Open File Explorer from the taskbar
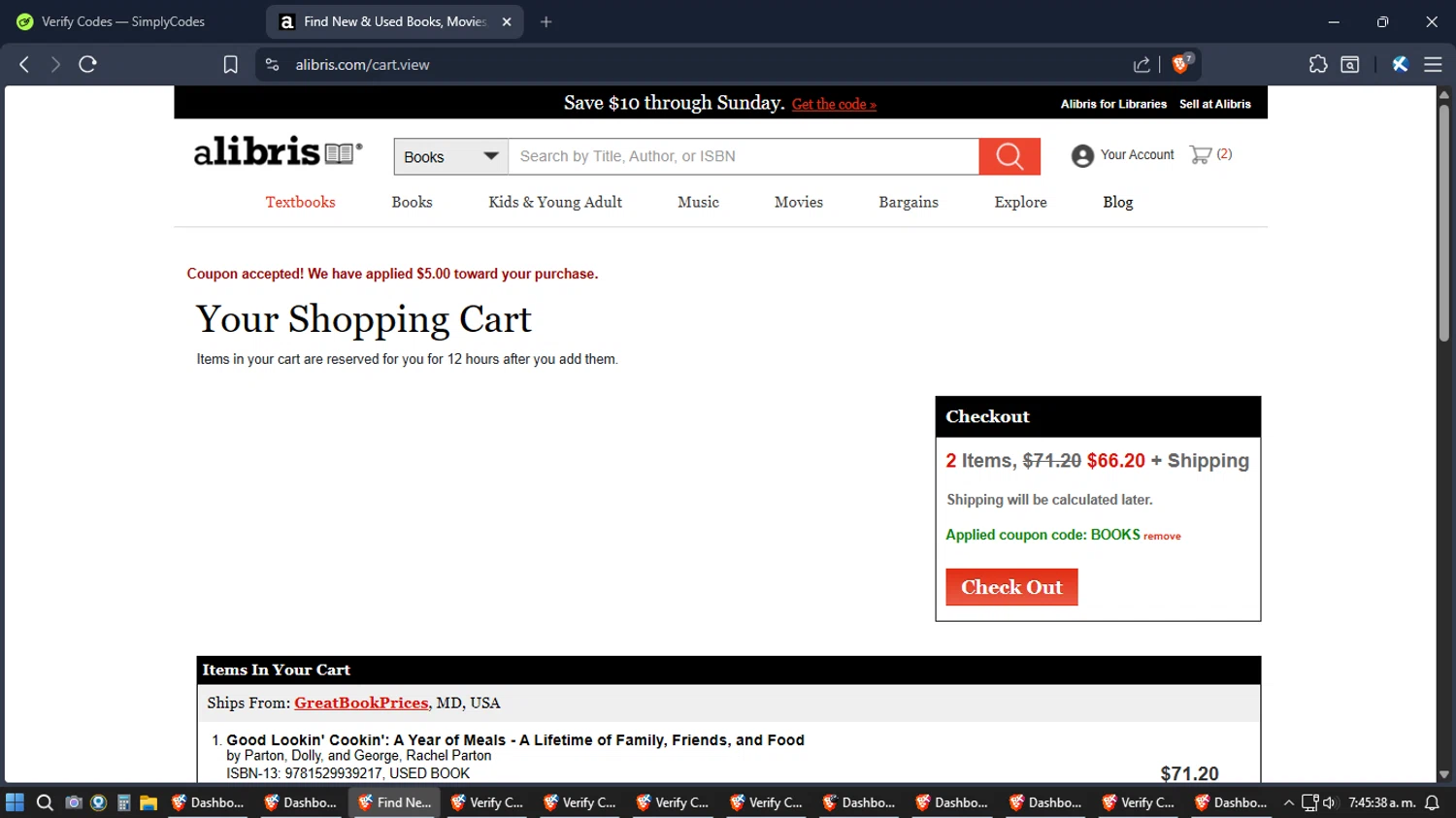This screenshot has width=1456, height=818. (x=149, y=802)
